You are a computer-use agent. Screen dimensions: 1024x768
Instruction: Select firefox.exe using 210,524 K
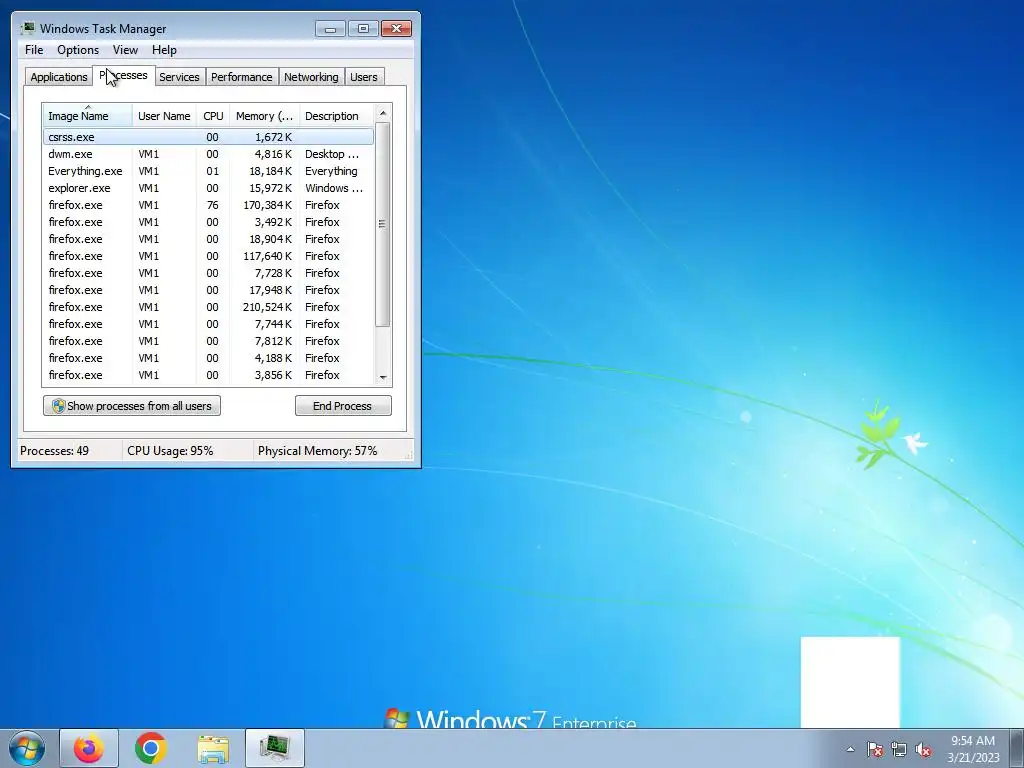(x=208, y=307)
